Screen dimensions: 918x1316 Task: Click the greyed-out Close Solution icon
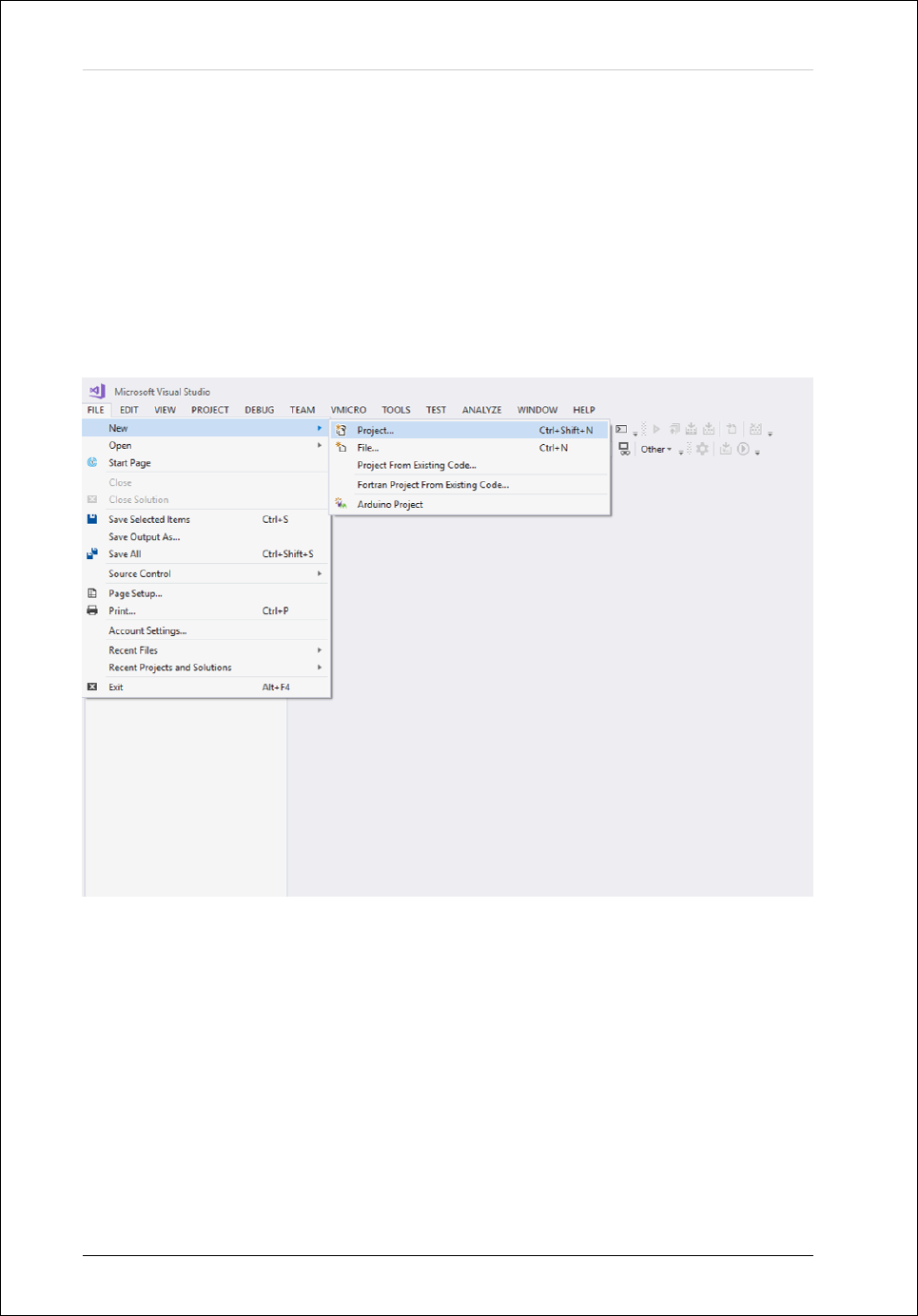(92, 499)
